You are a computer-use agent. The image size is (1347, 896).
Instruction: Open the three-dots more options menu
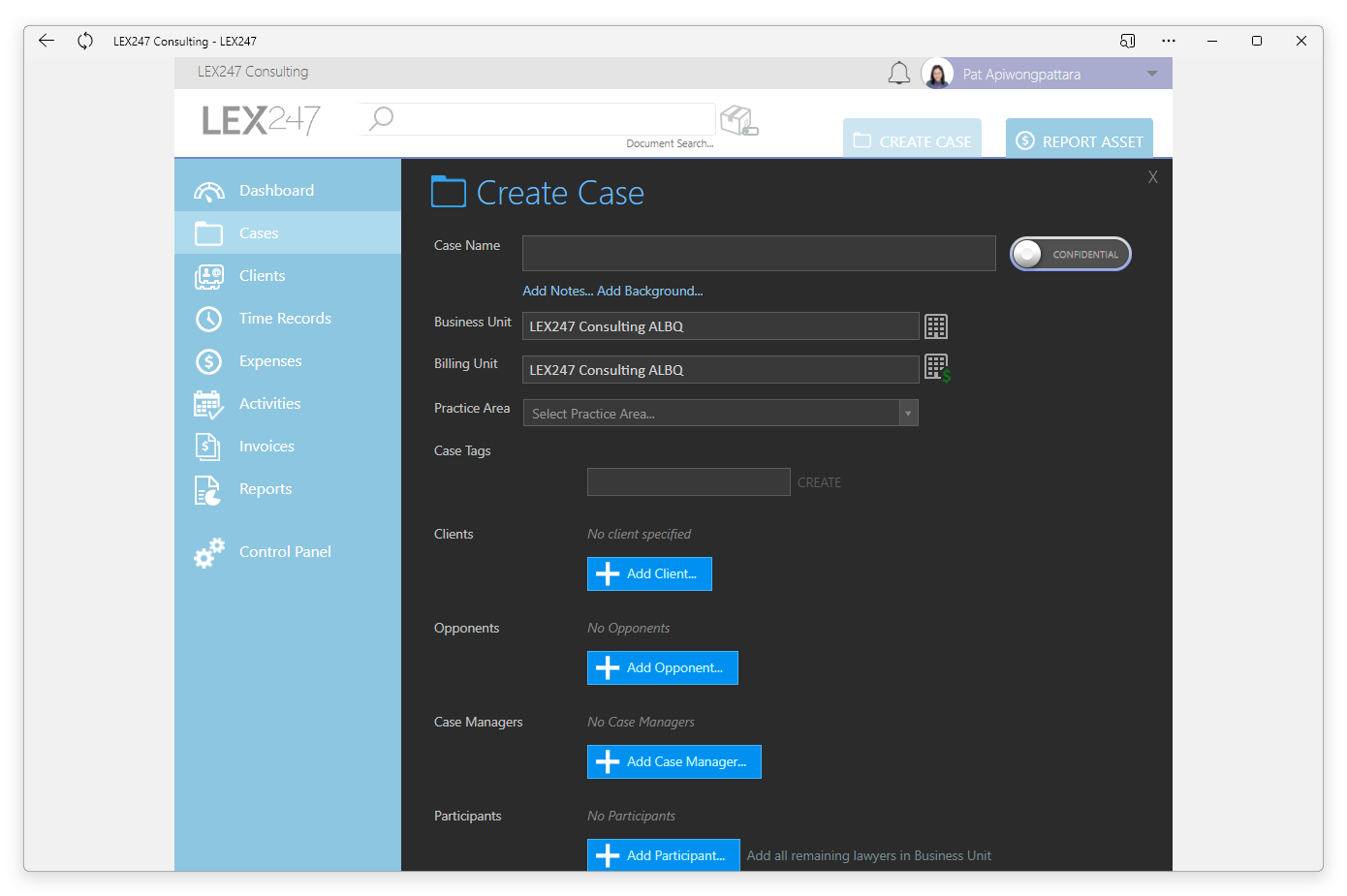pos(1169,41)
